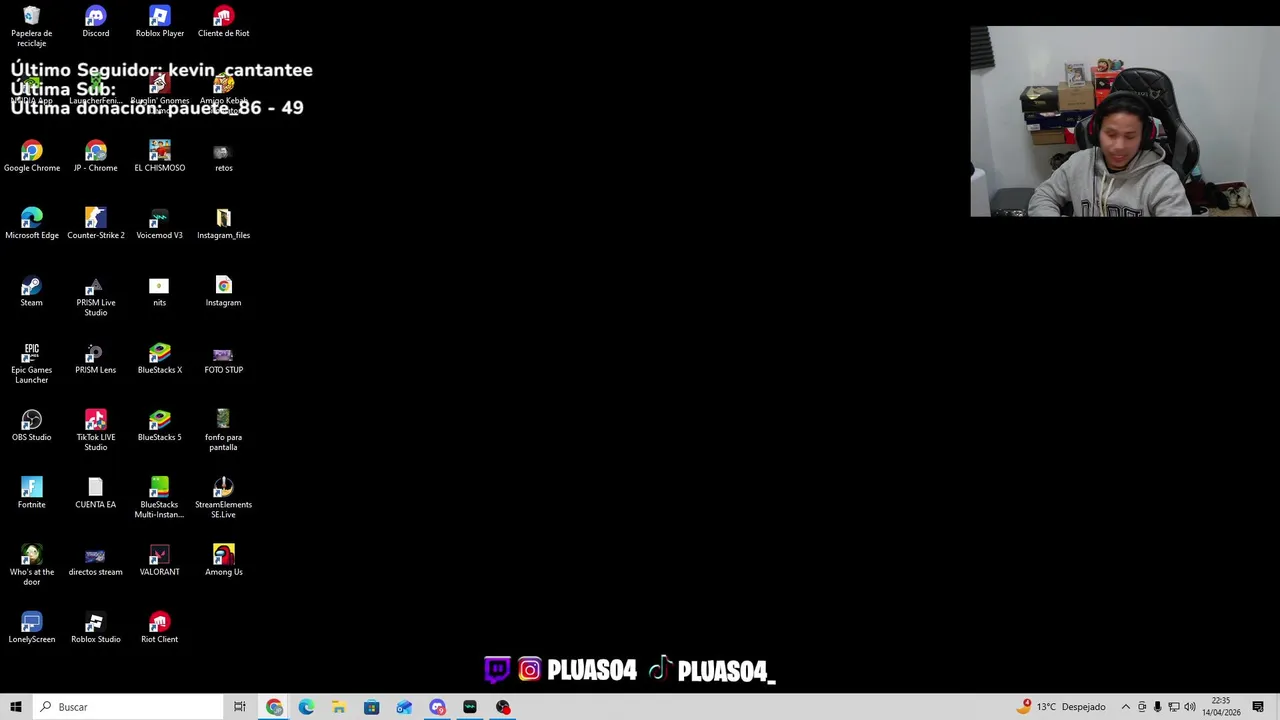Viewport: 1280px width, 720px height.
Task: Launch Steam from the desktop
Action: 31,291
